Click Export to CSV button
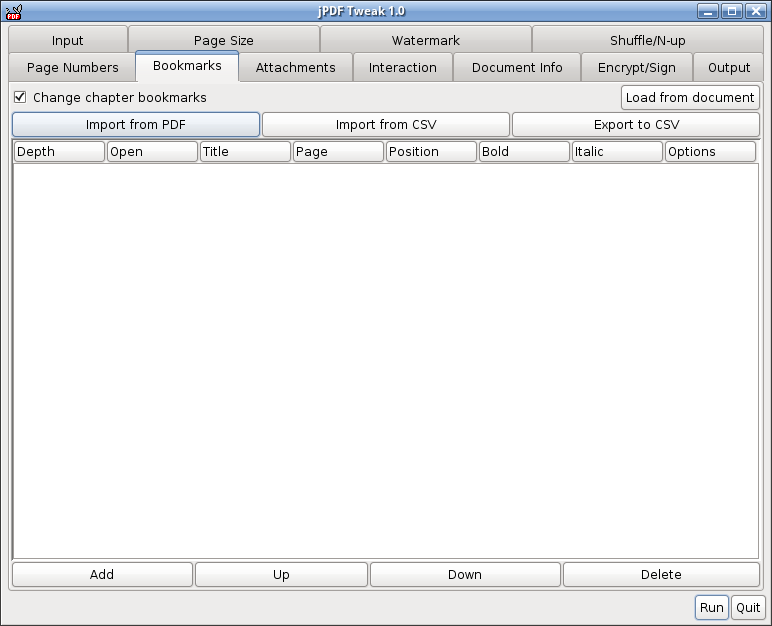This screenshot has width=772, height=626. coord(636,125)
